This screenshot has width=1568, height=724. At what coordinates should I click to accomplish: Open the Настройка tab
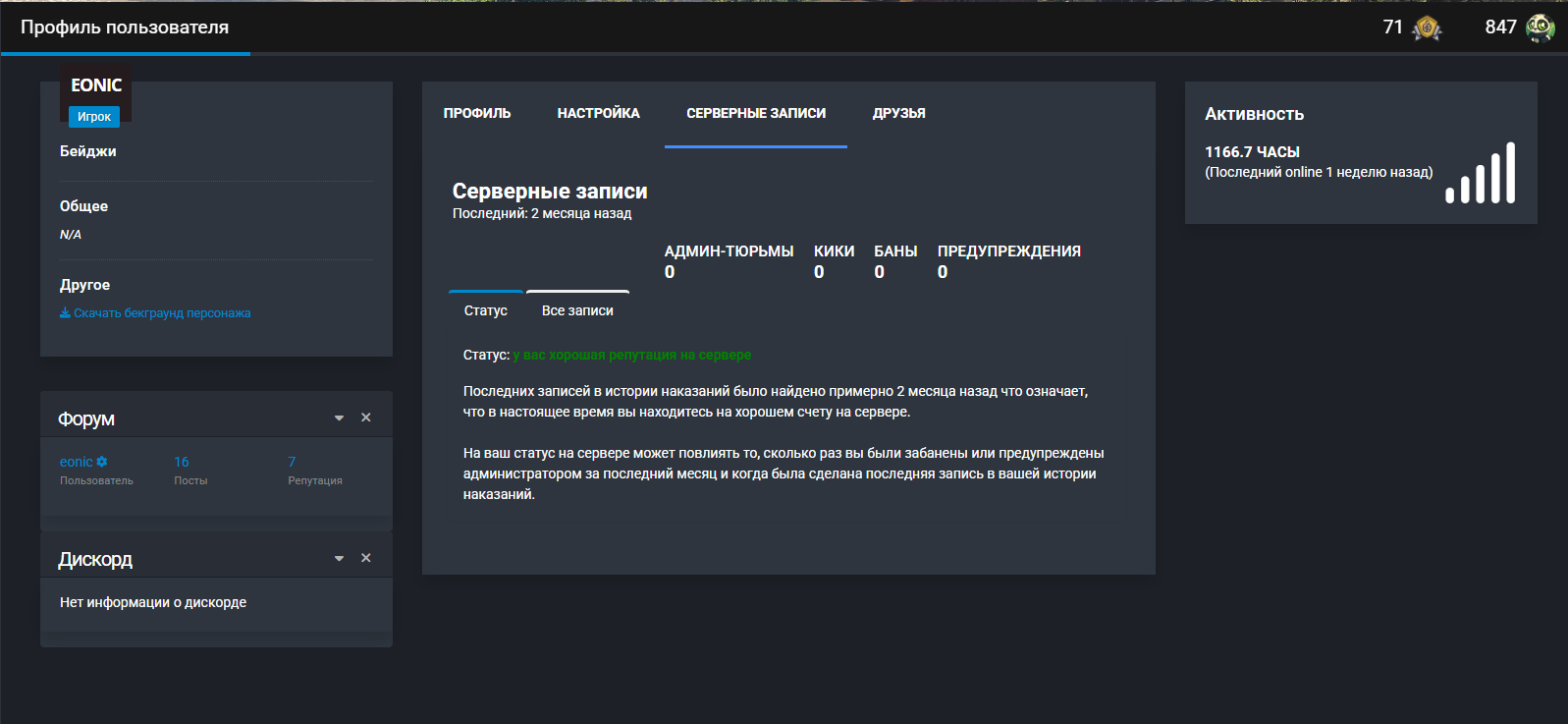[x=599, y=113]
